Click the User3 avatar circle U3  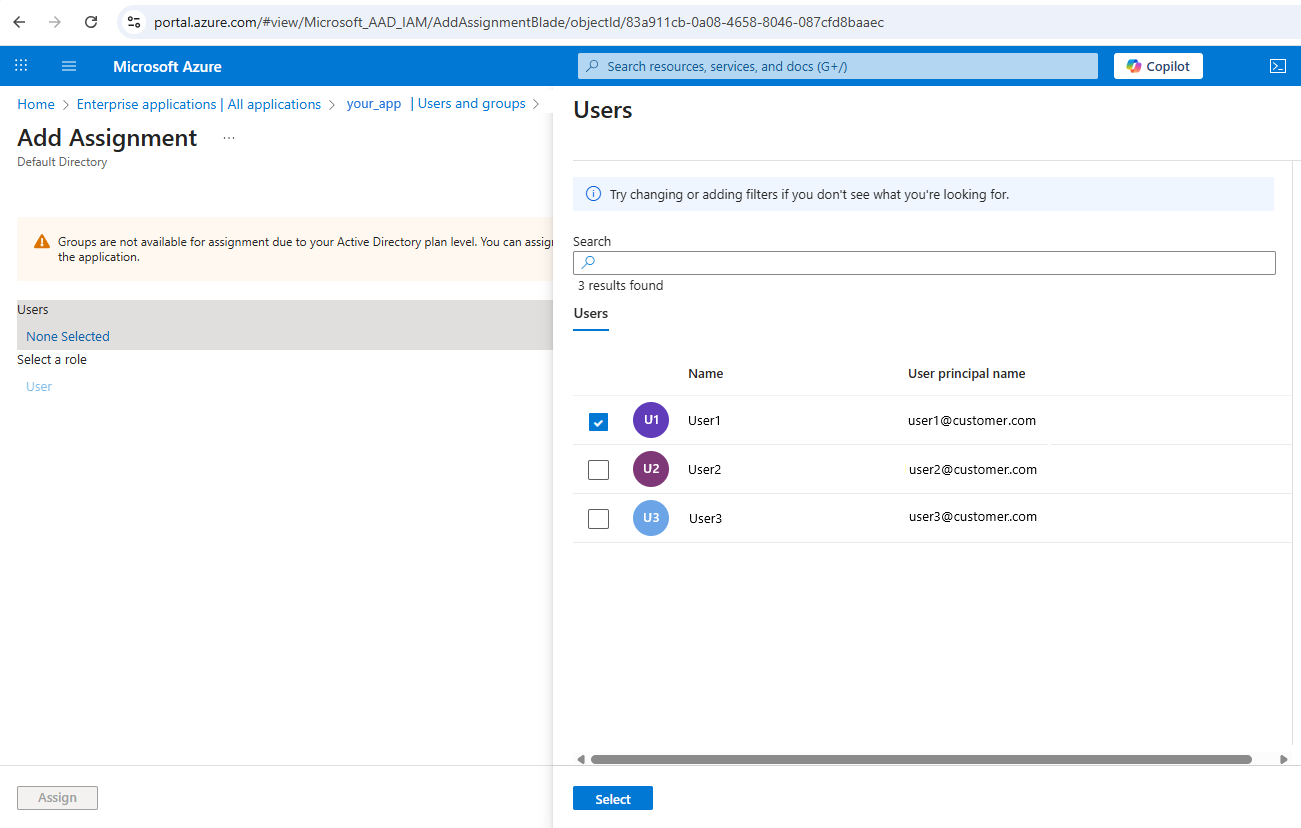651,518
